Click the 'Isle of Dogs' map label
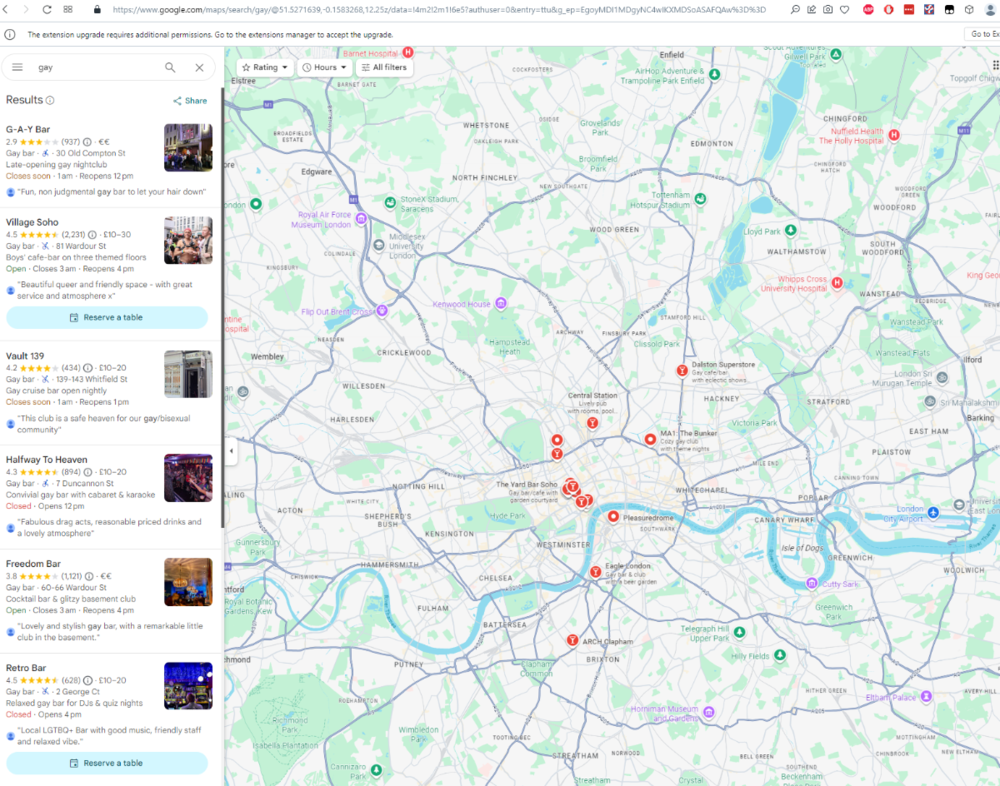 [802, 547]
